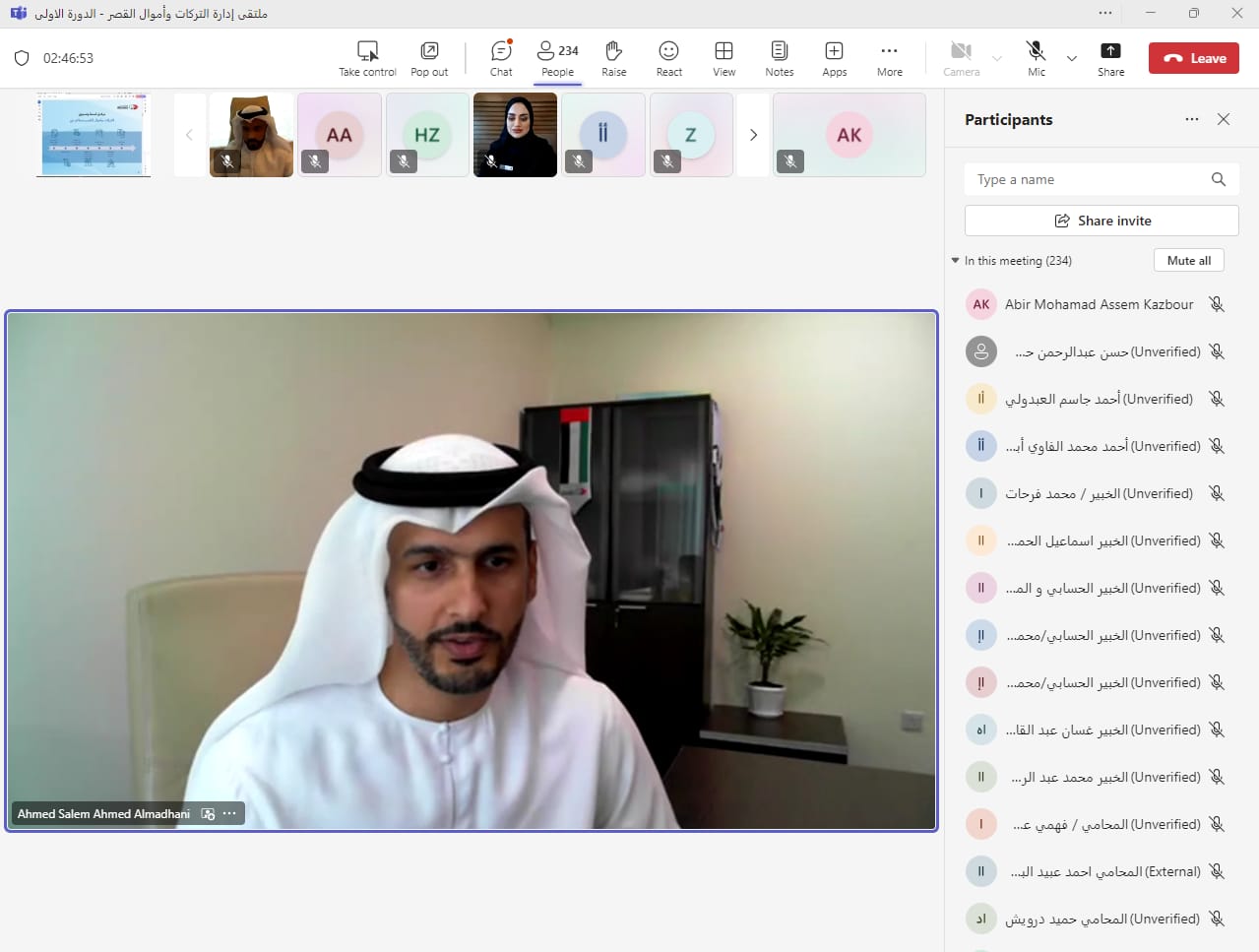Click the Apps icon in toolbar
The height and width of the screenshot is (952, 1259).
pos(834,58)
